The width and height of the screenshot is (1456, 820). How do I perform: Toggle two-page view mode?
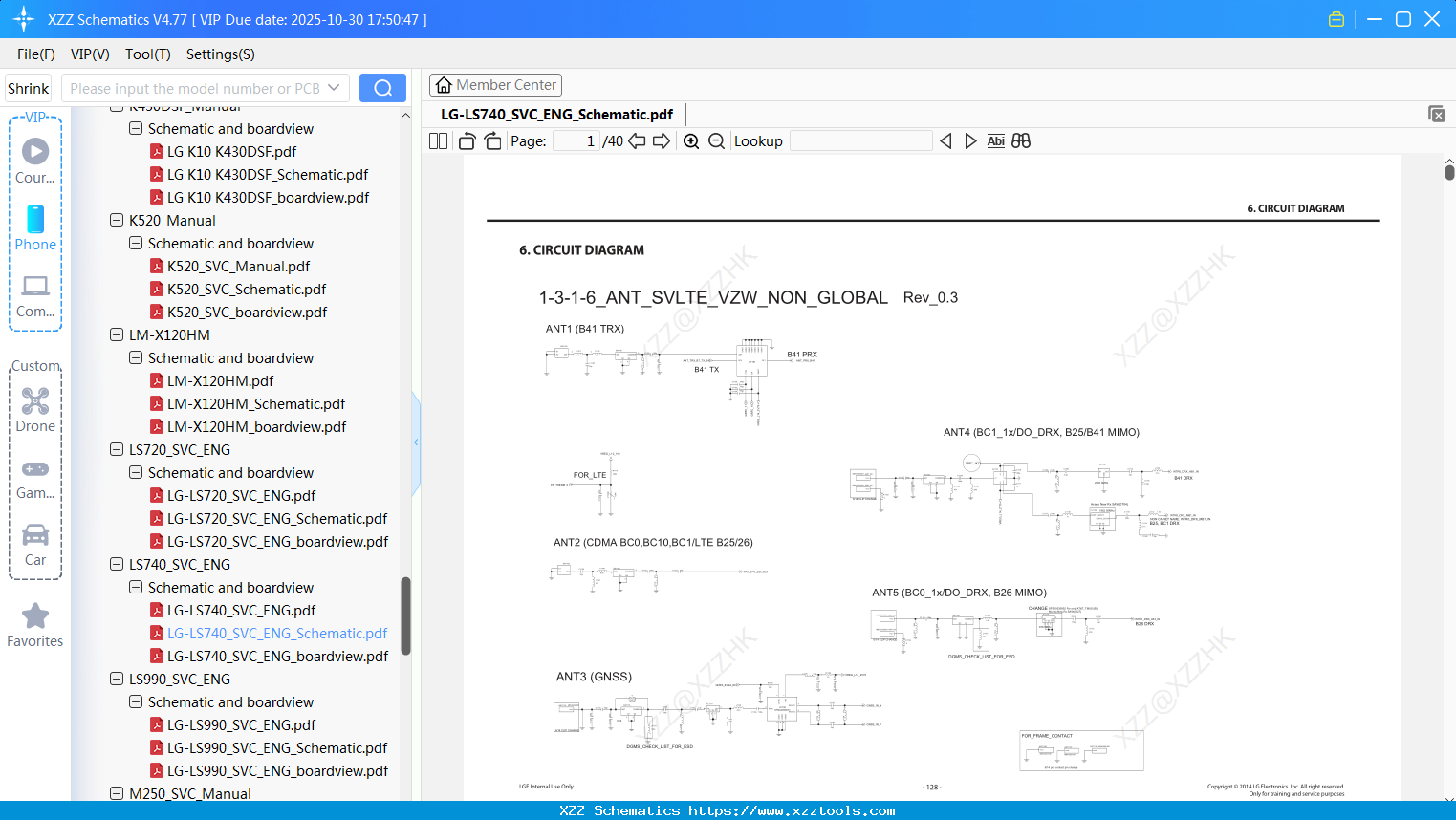(x=437, y=140)
